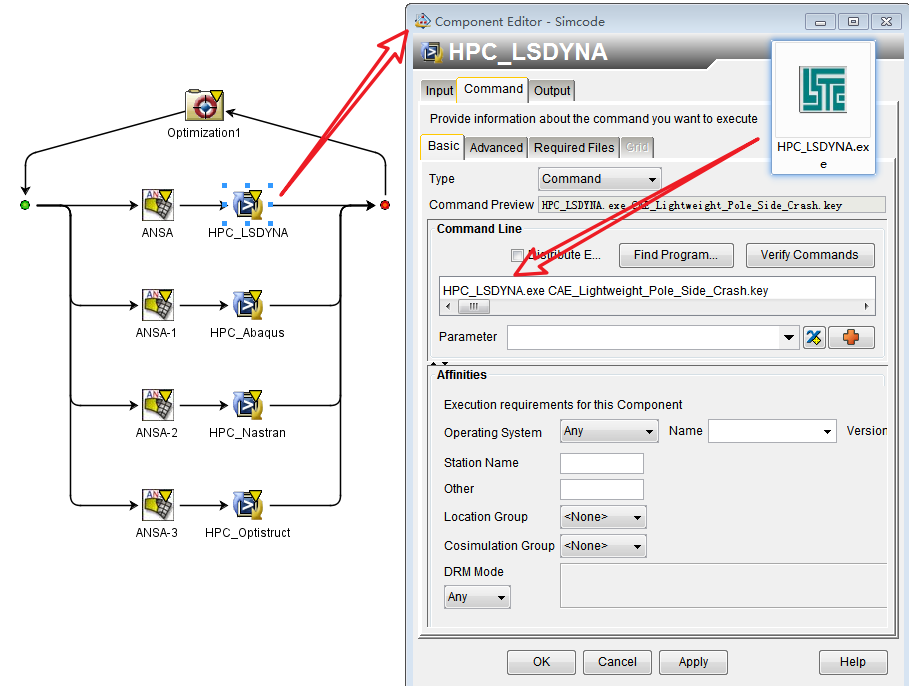Click the Component Editor title bar icon

423,21
